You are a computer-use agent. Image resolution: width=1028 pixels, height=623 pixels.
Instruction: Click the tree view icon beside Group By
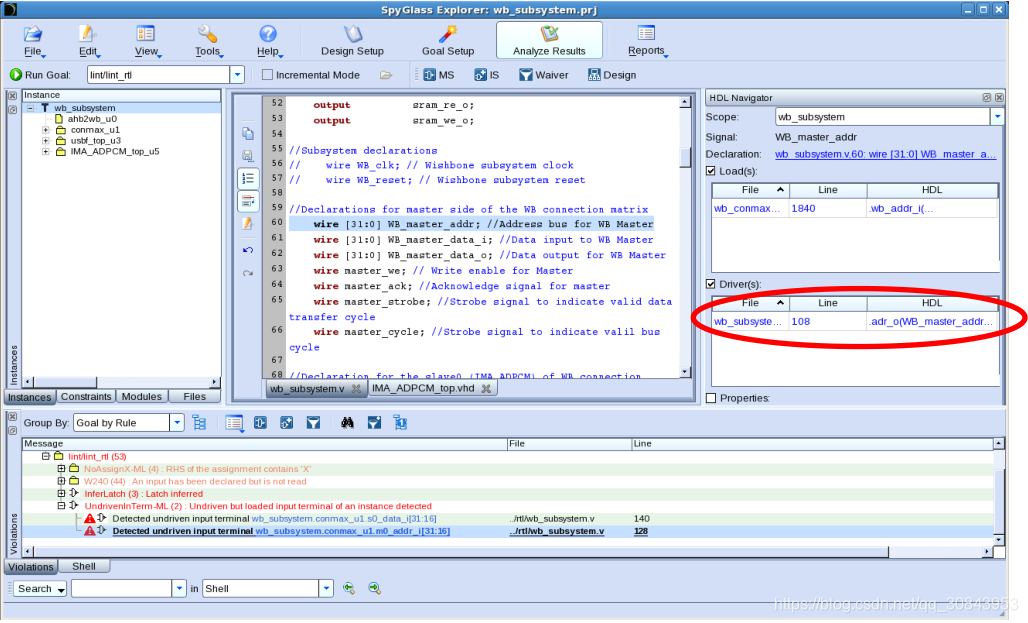199,423
